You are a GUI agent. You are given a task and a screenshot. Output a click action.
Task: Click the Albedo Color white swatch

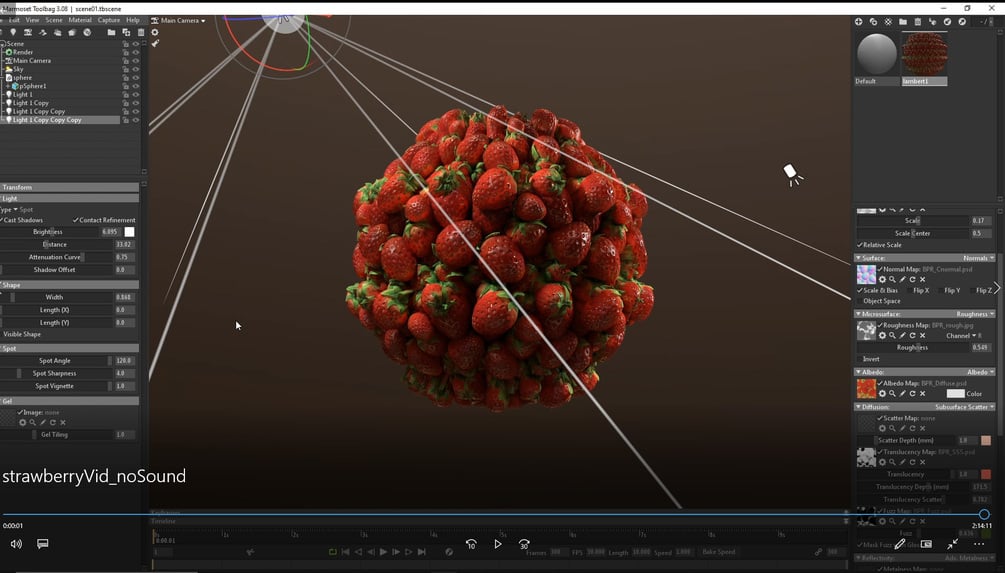point(955,394)
